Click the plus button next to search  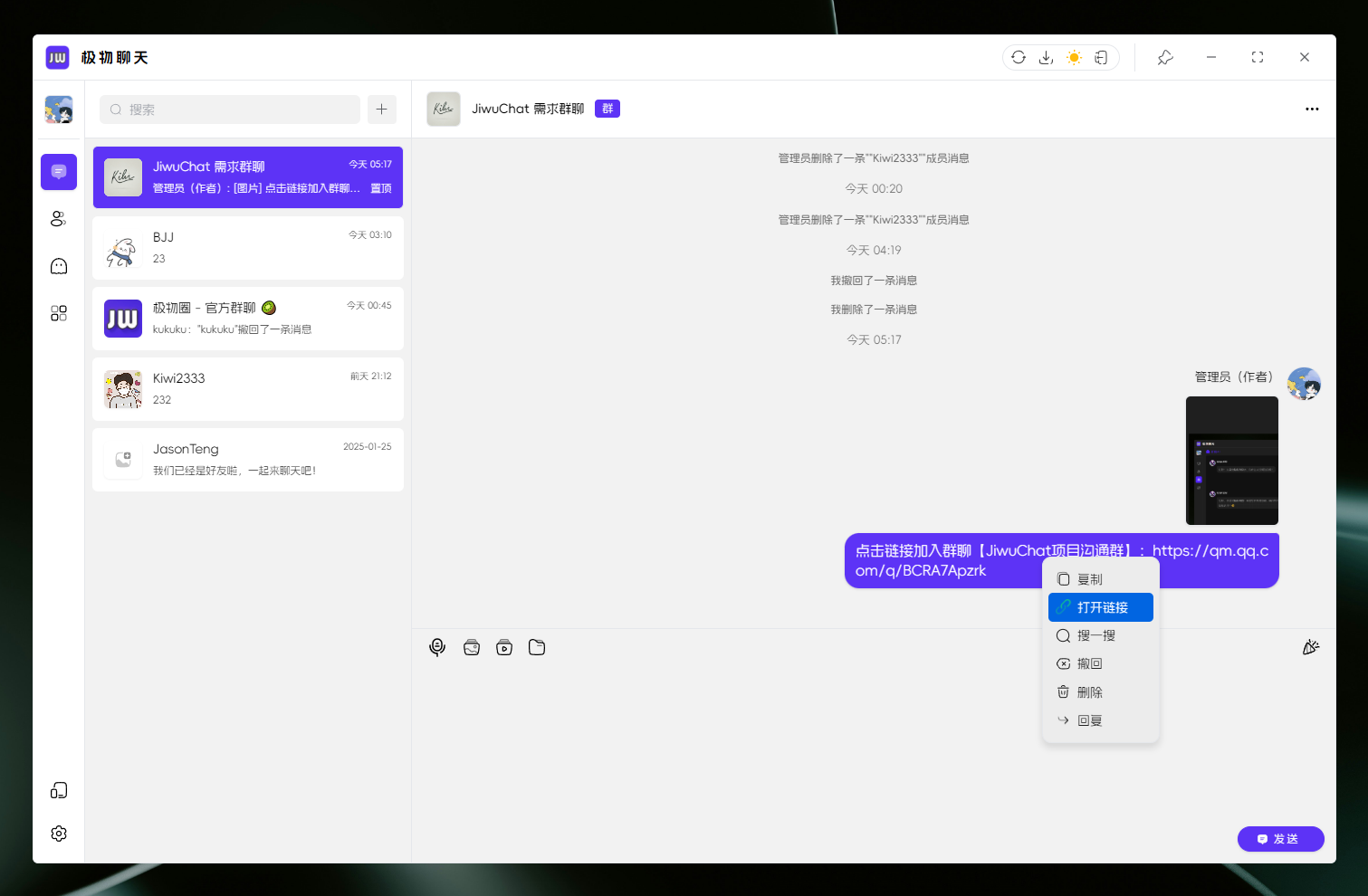382,110
